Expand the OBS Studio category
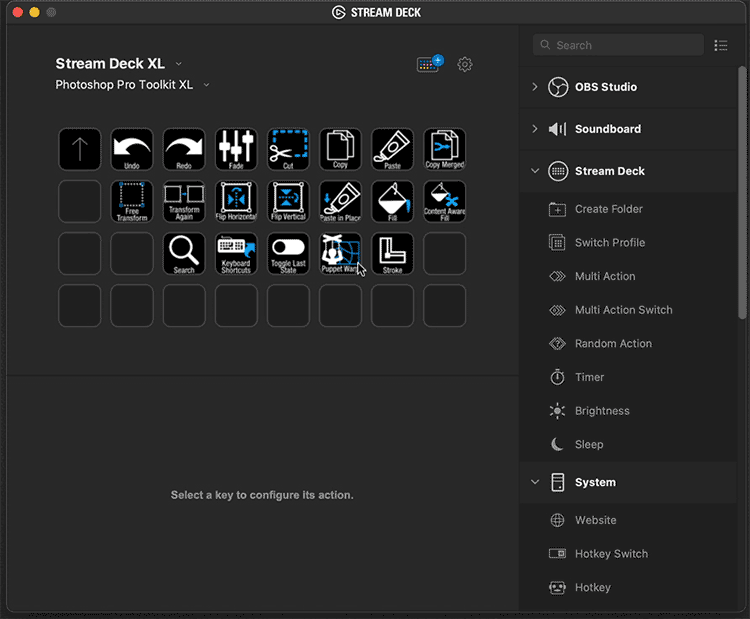The image size is (750, 619). tap(535, 87)
